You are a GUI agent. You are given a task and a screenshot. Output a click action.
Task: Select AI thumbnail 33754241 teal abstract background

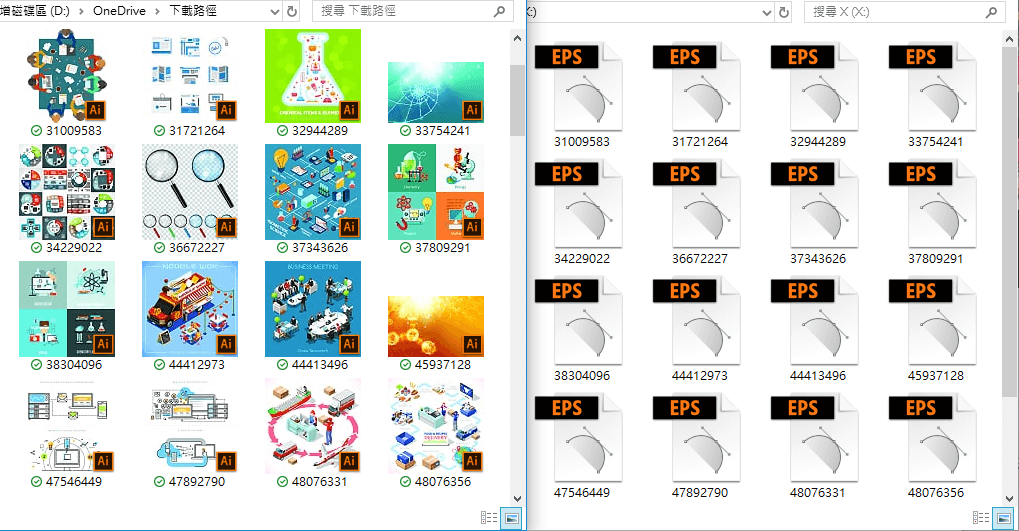click(x=435, y=92)
